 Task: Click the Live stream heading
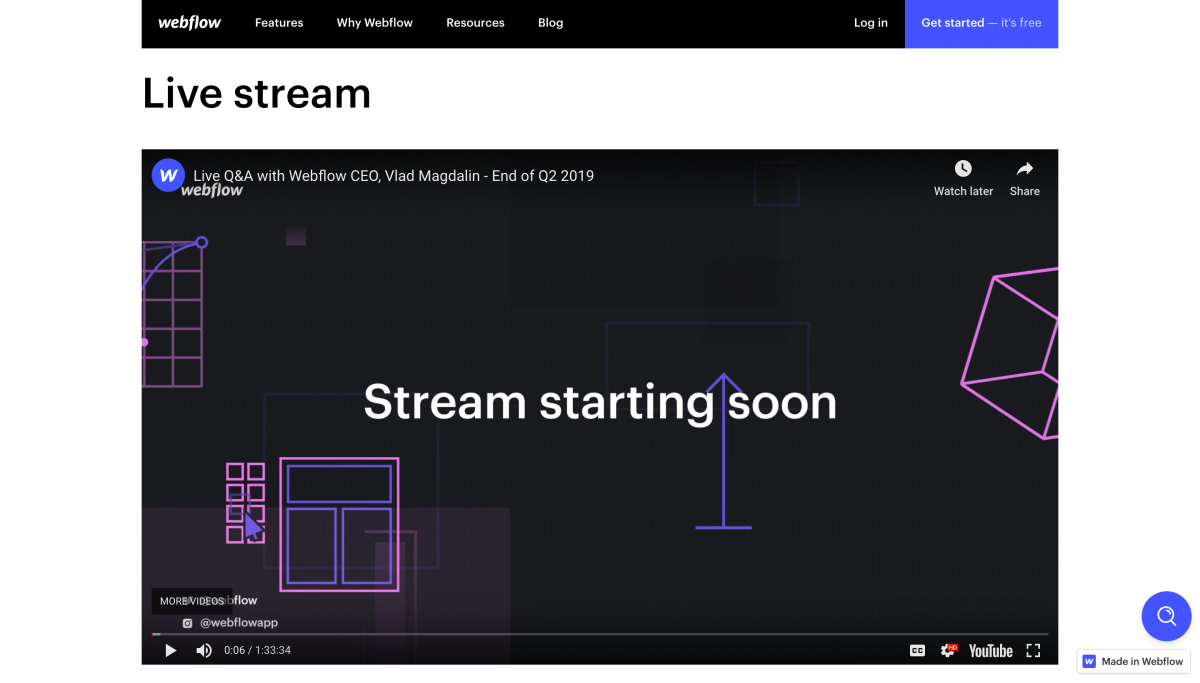(257, 93)
